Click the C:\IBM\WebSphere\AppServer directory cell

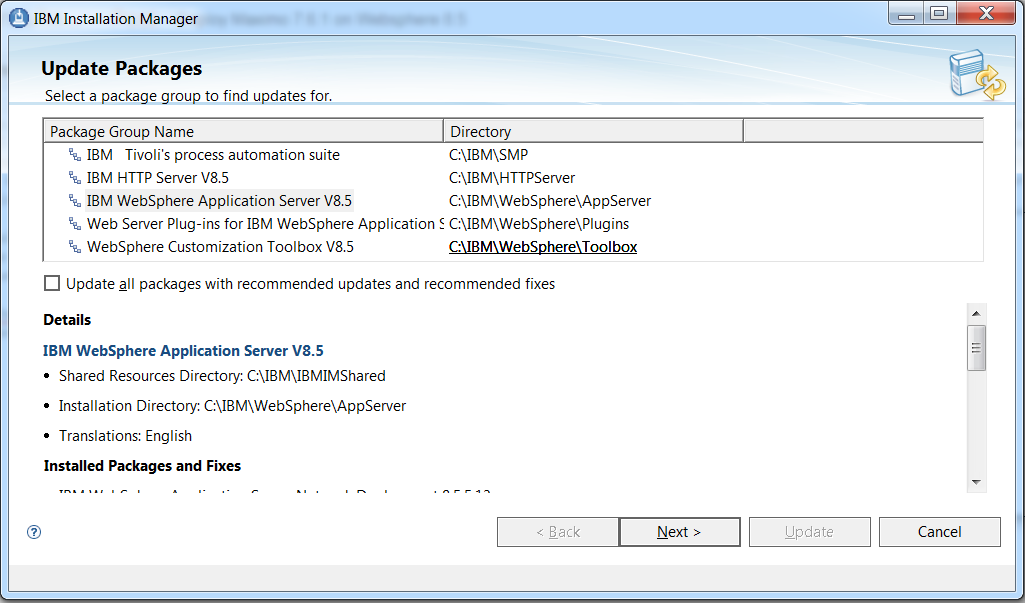[x=550, y=201]
